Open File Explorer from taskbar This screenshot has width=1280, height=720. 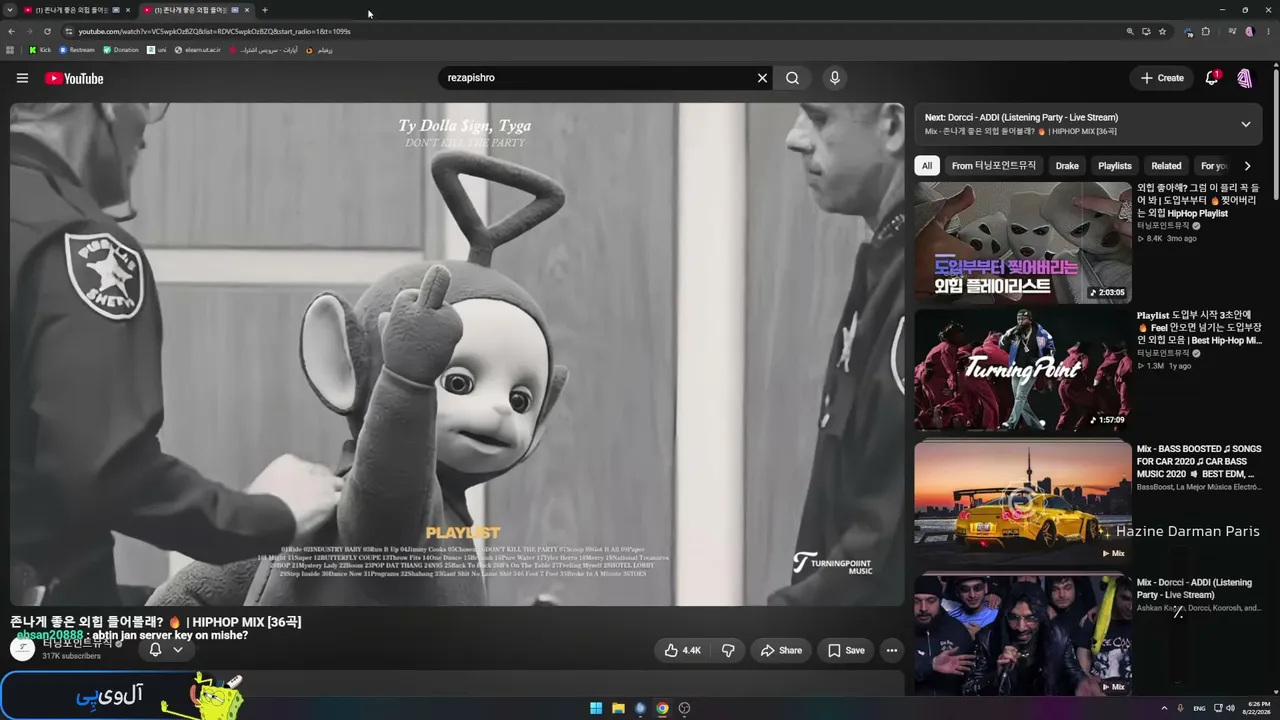[618, 708]
